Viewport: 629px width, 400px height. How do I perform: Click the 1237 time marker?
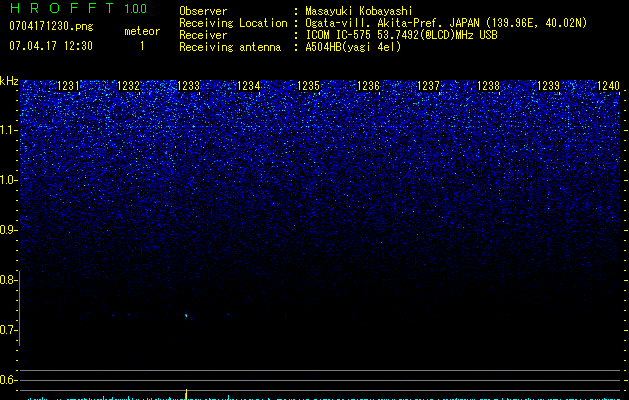[x=428, y=86]
